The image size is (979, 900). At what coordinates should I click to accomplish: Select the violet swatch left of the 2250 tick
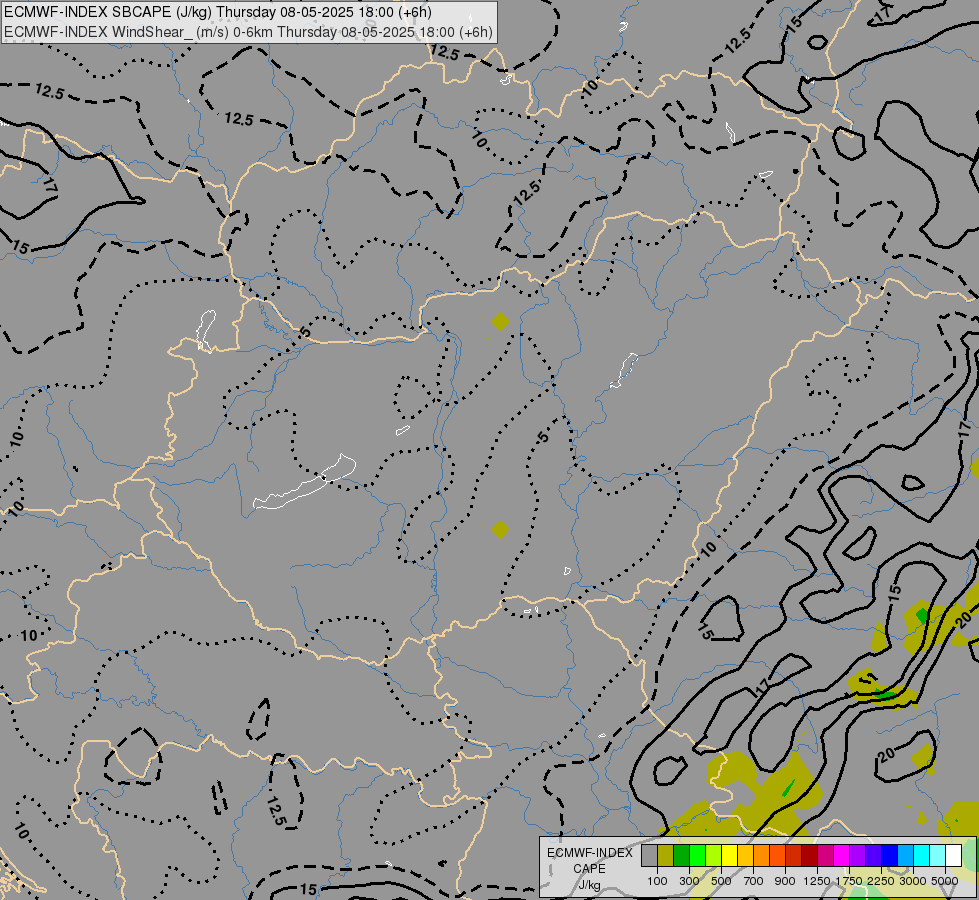(873, 856)
